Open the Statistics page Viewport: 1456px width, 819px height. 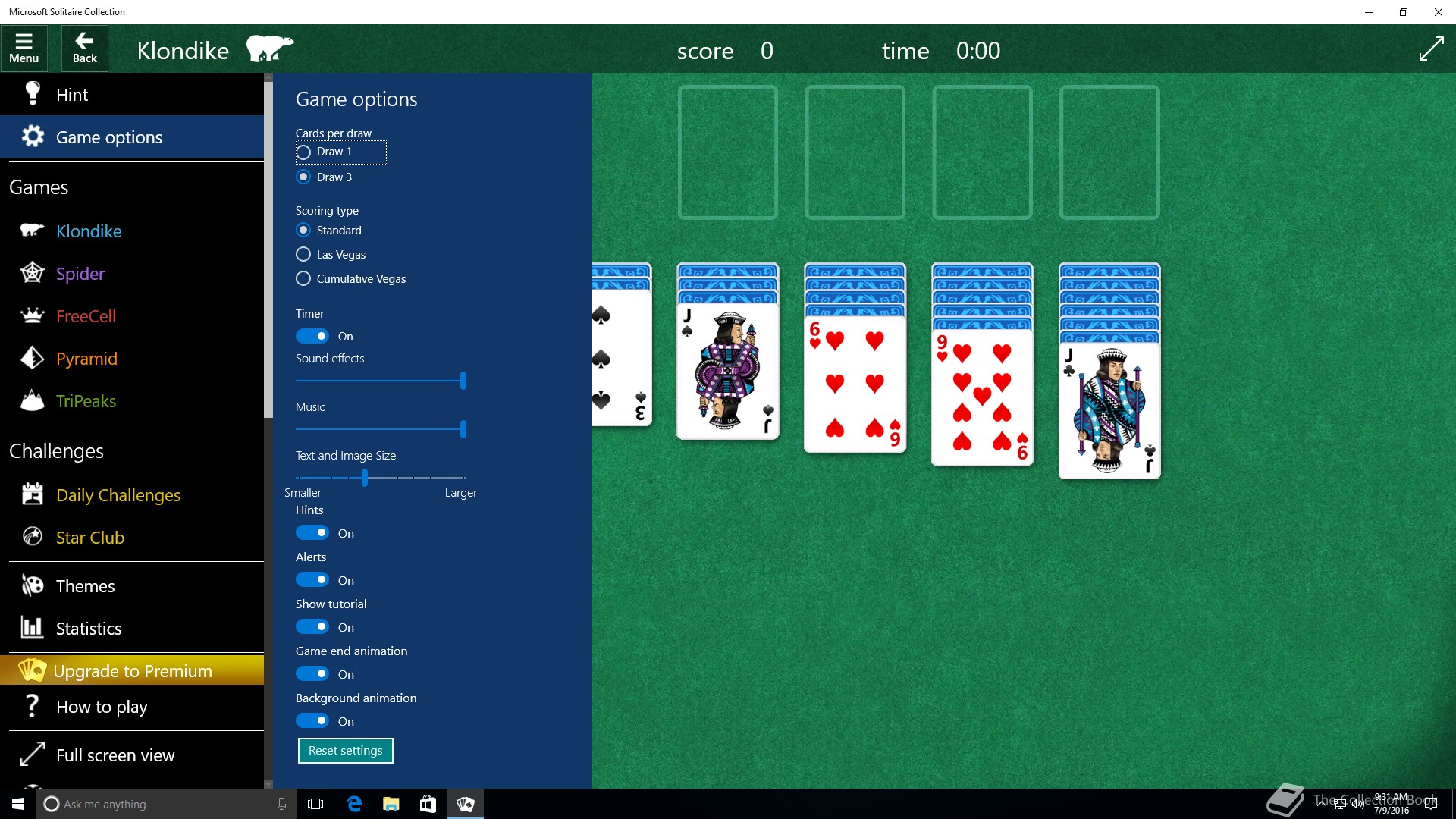pyautogui.click(x=132, y=628)
